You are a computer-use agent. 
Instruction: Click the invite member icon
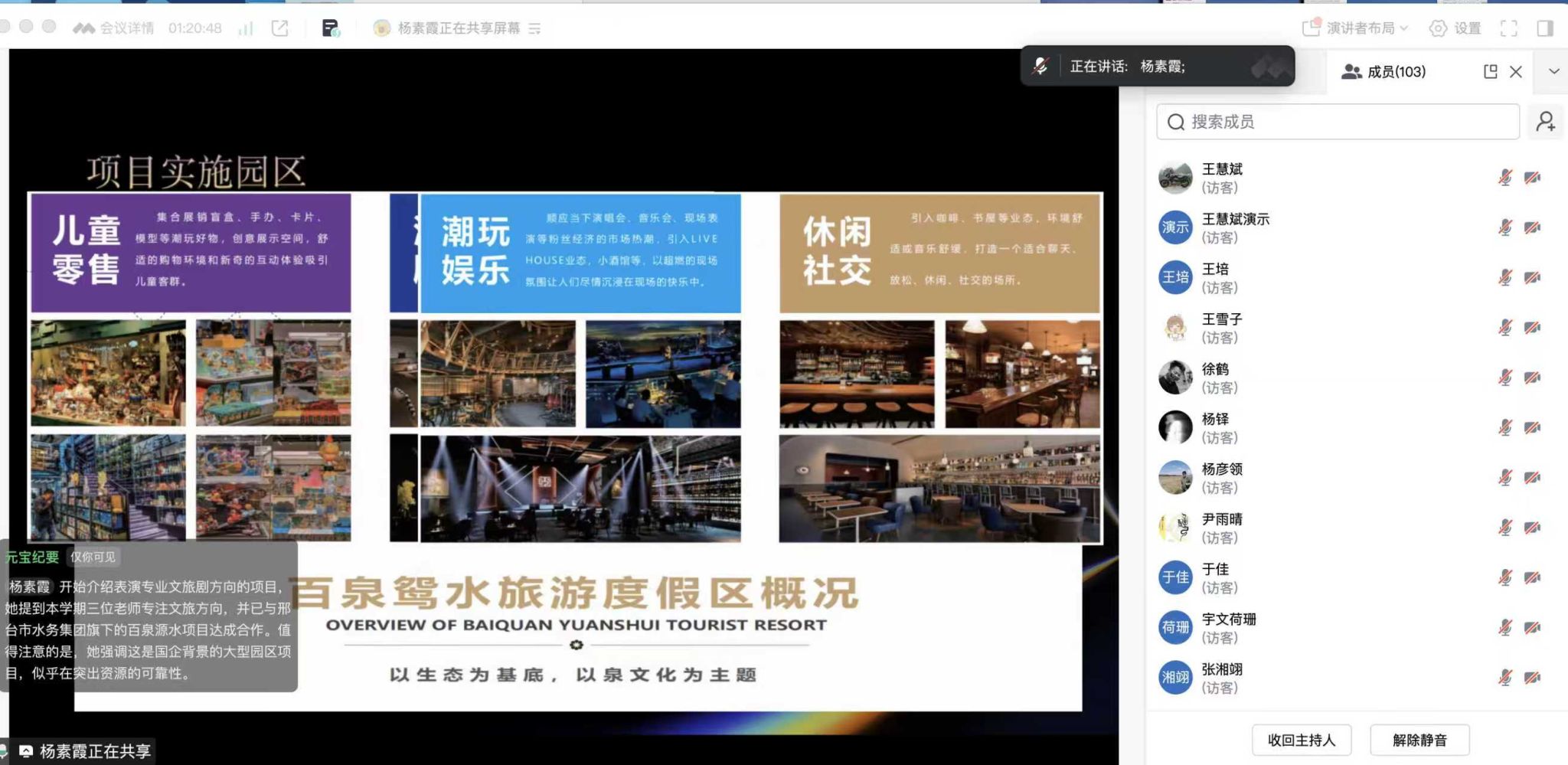coord(1546,122)
